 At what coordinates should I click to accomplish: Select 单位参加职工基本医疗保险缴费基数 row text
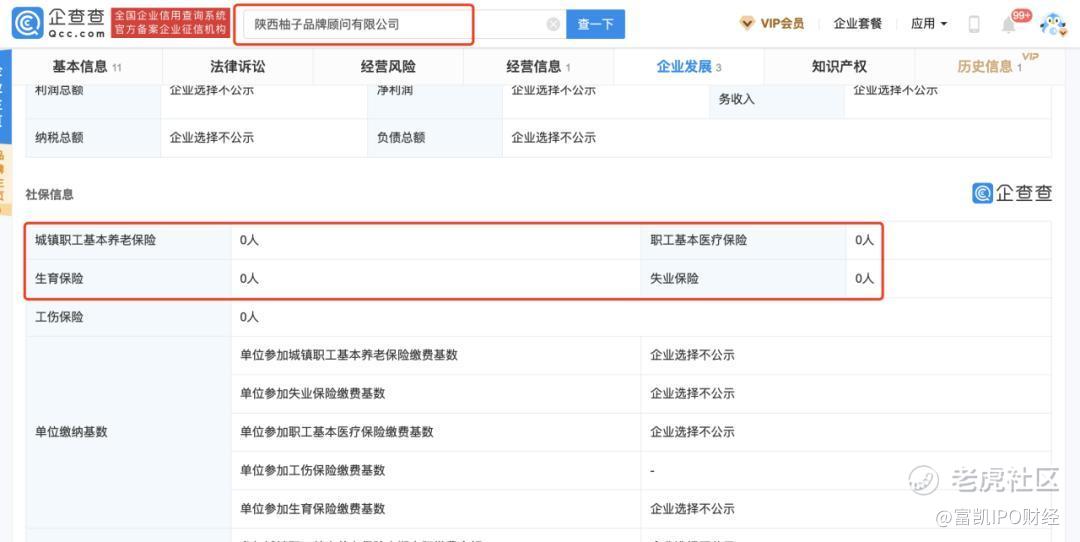[x=337, y=432]
